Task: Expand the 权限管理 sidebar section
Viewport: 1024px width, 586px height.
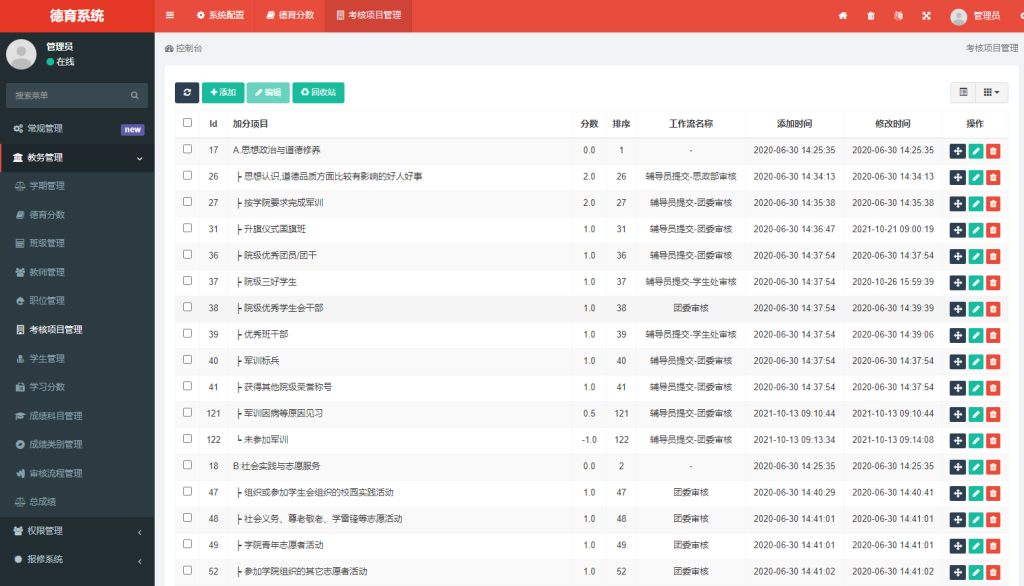Action: coord(77,531)
